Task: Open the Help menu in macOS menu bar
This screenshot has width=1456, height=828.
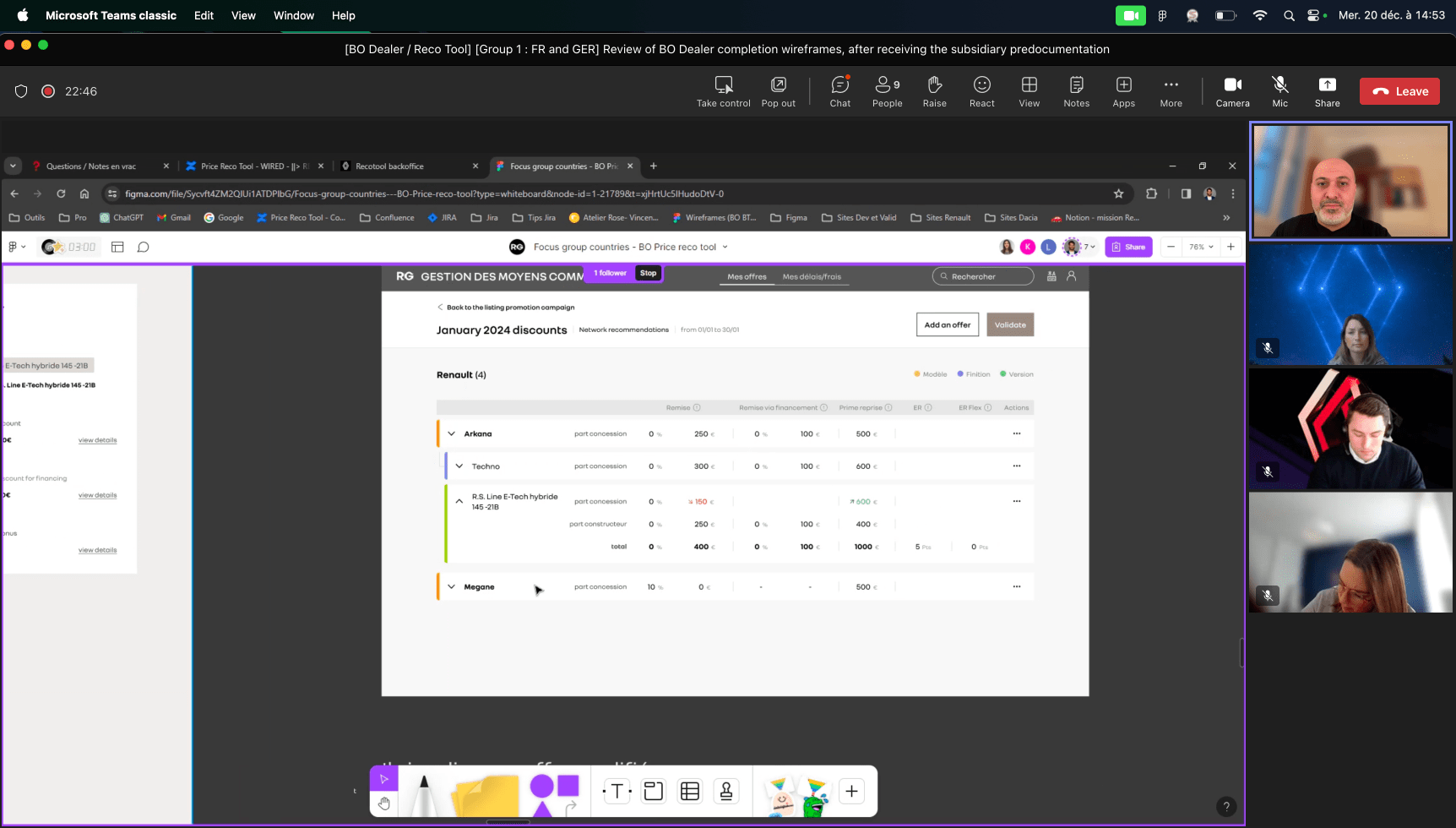Action: tap(343, 15)
